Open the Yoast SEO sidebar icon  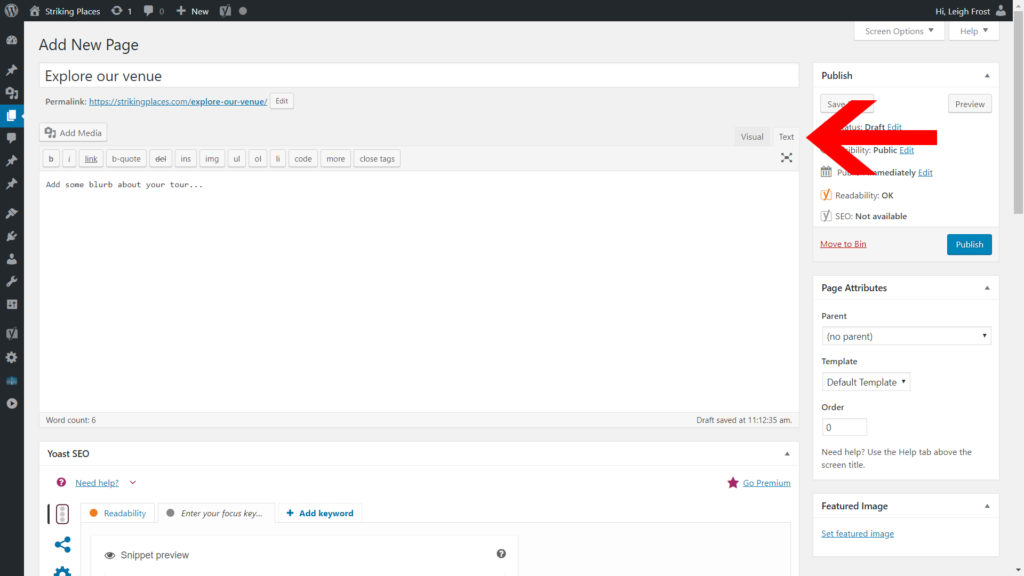[12, 334]
